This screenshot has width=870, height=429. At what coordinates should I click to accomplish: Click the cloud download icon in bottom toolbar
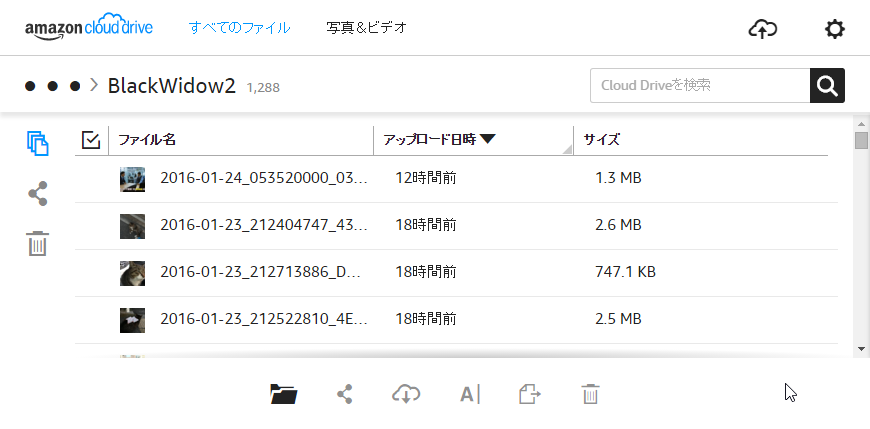pos(406,394)
